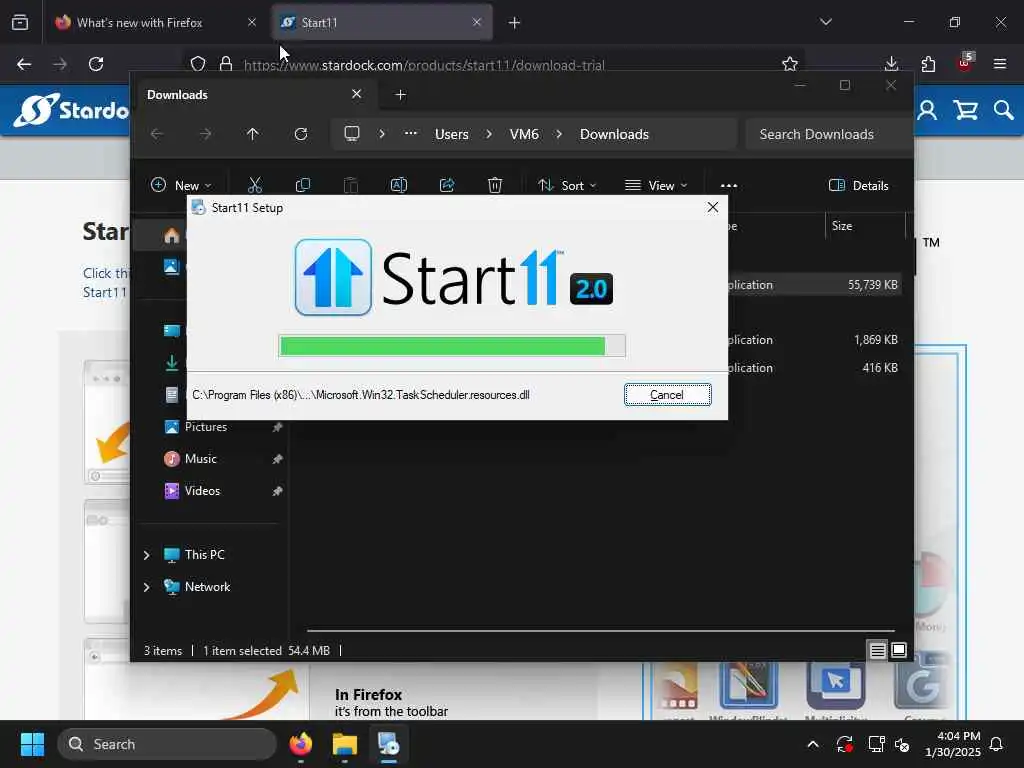This screenshot has width=1024, height=768.
Task: Click the breadcrumb ellipsis in Explorer address bar
Action: (410, 133)
